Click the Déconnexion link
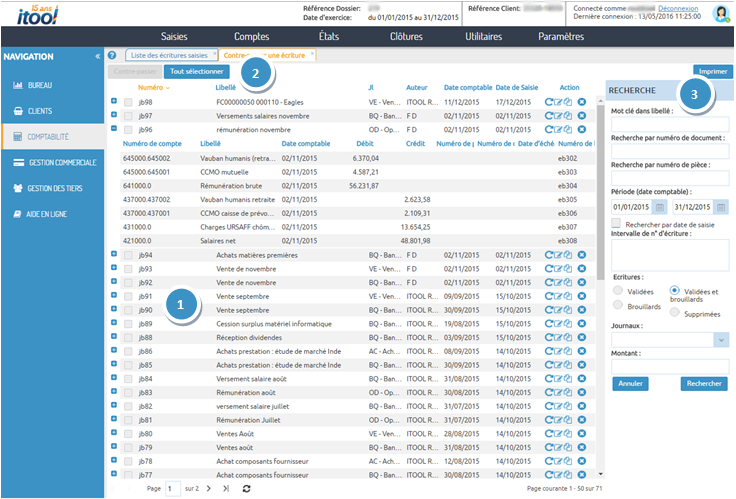Viewport: 736px width, 499px height. pyautogui.click(x=678, y=8)
